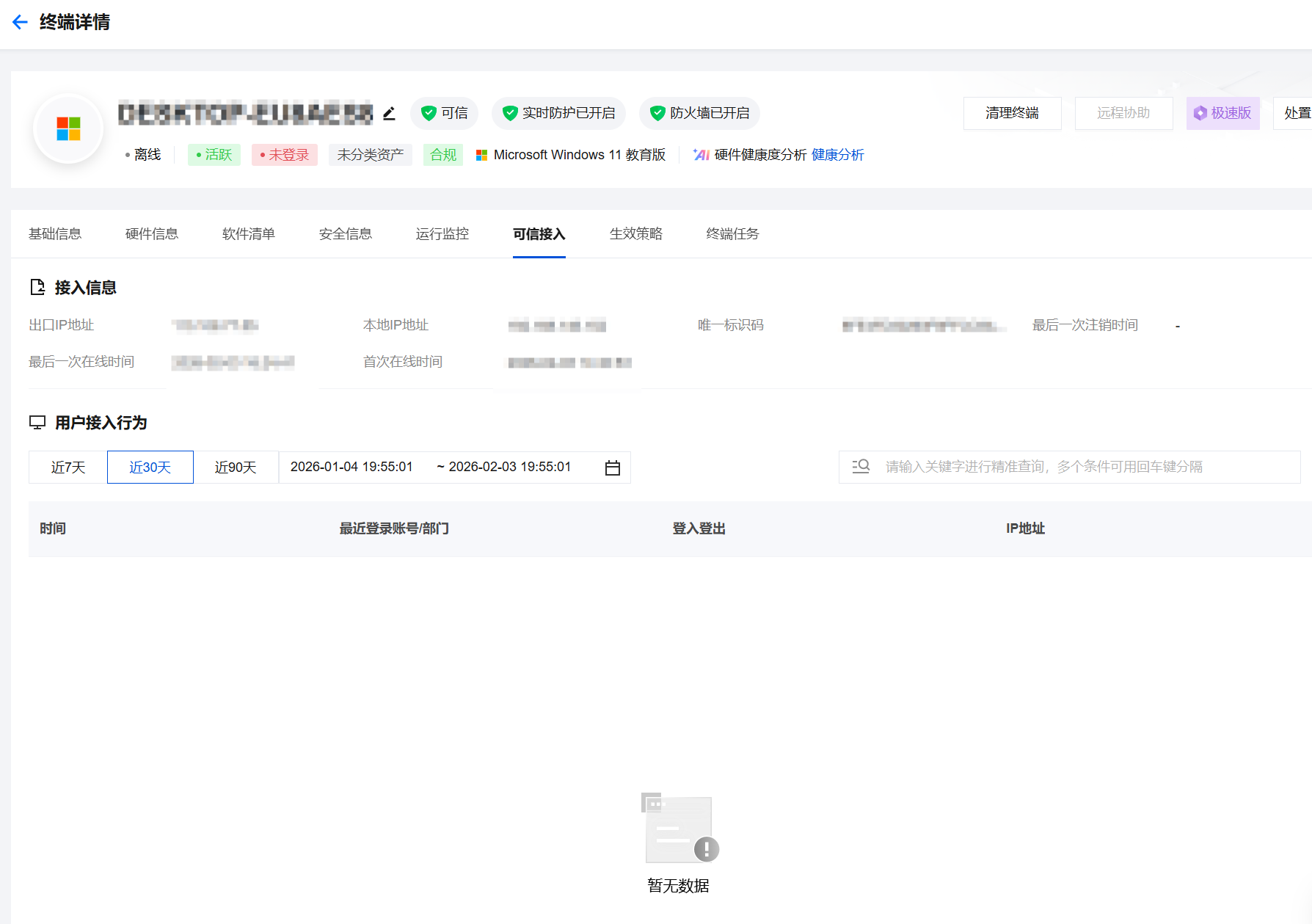1312x924 pixels.
Task: Click the back arrow beside 终端详情
Action: click(20, 22)
